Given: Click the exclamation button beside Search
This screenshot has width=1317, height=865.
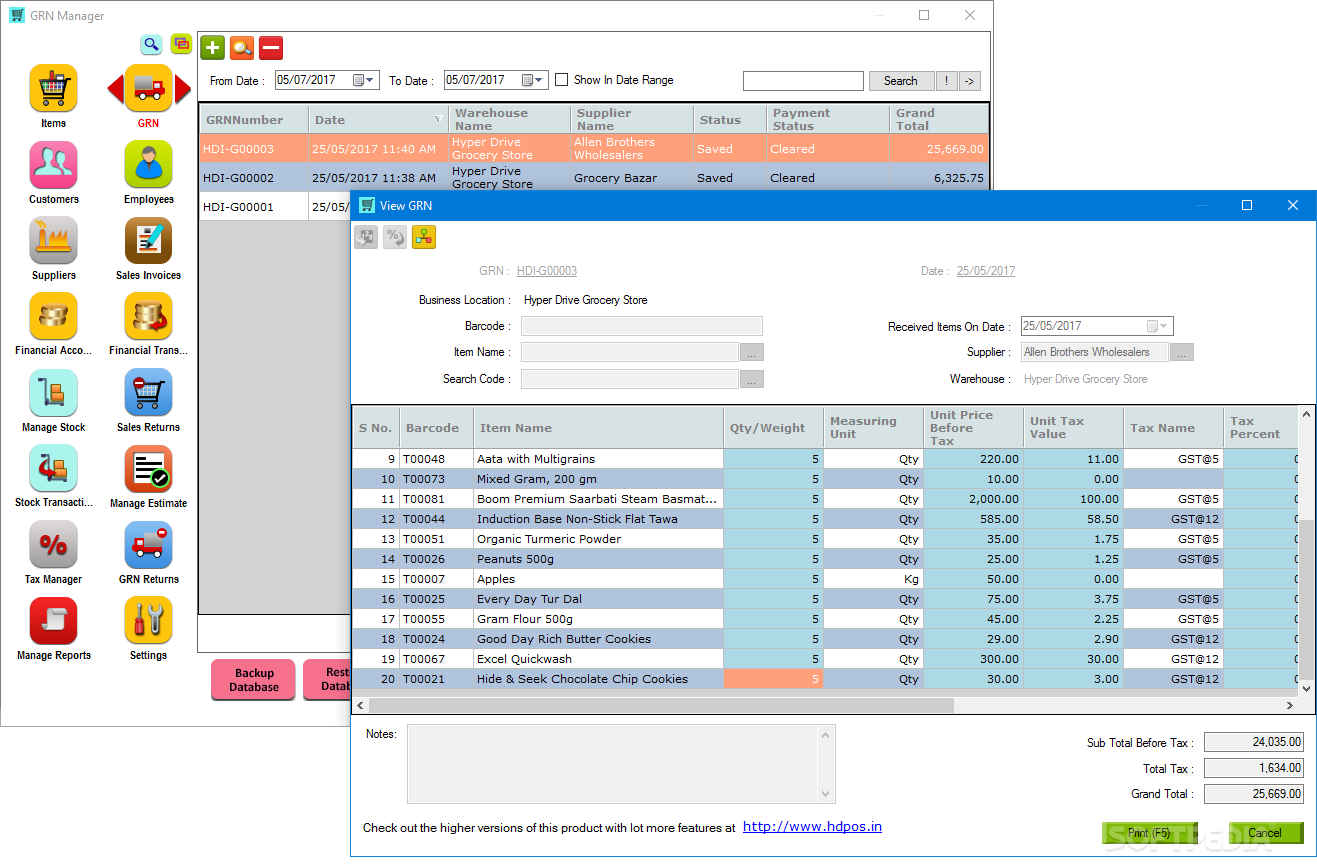Looking at the screenshot, I should (947, 81).
